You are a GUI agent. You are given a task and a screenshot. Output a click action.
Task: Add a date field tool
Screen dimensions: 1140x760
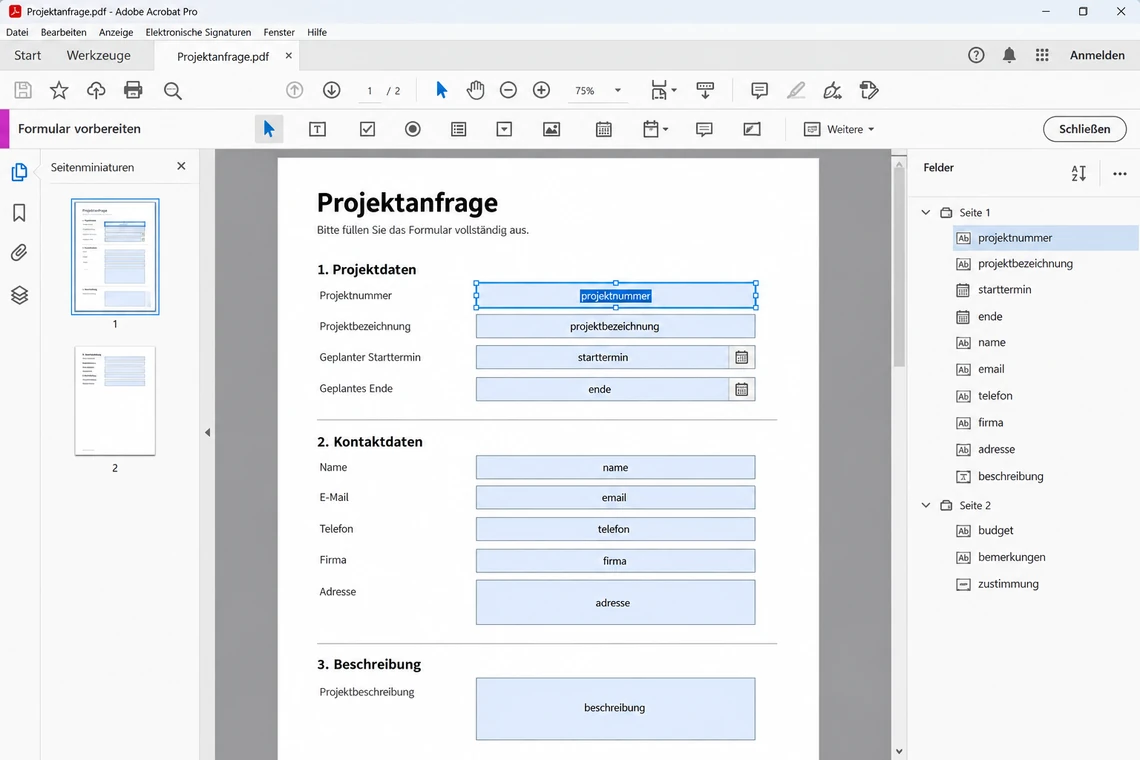(x=603, y=129)
